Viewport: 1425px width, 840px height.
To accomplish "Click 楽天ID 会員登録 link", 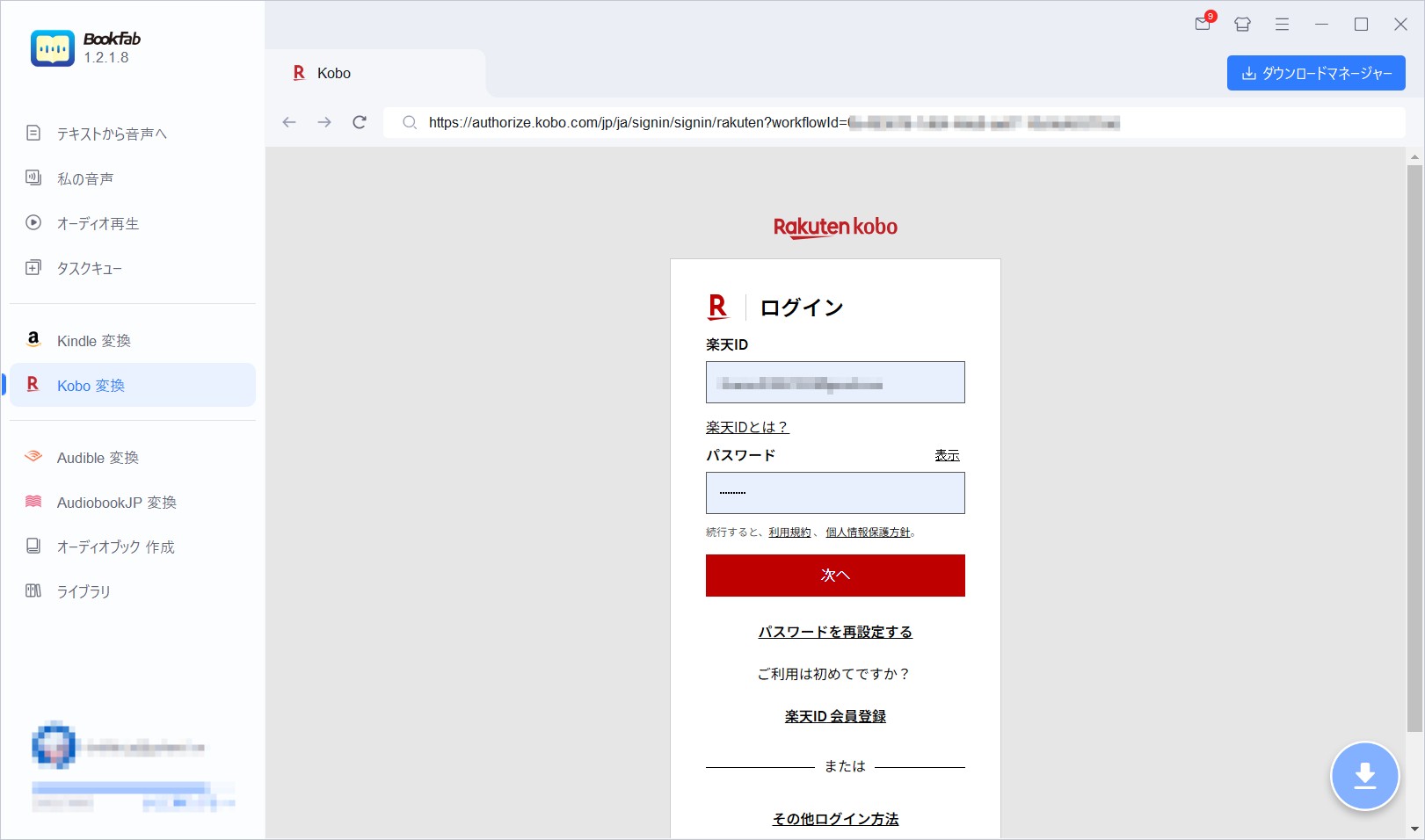I will click(x=835, y=716).
